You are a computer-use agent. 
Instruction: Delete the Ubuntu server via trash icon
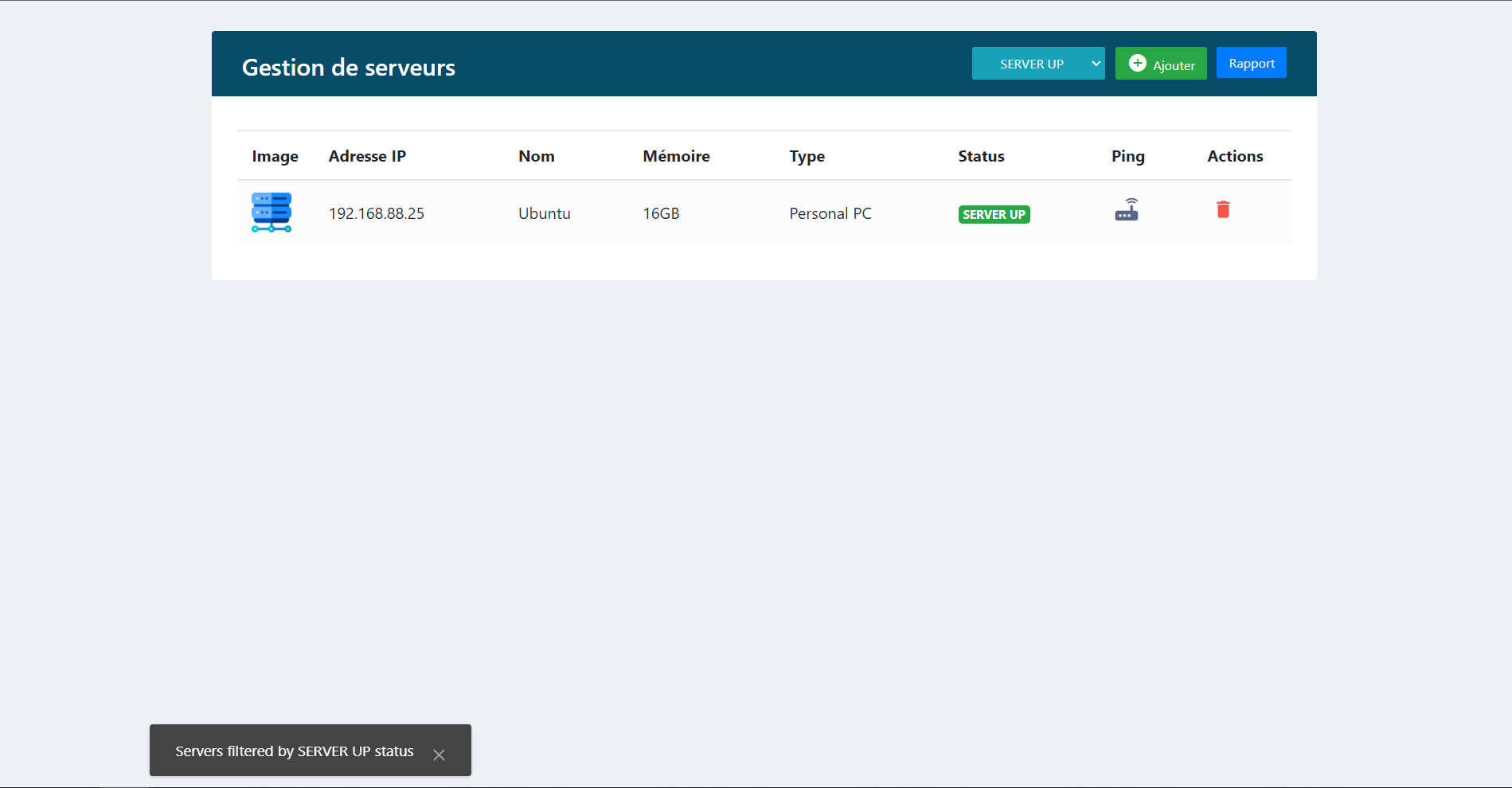1224,210
